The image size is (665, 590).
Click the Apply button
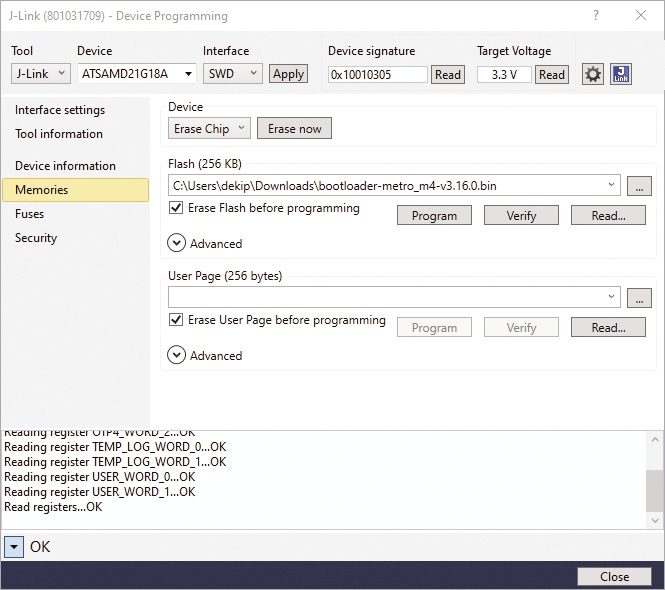click(x=288, y=74)
